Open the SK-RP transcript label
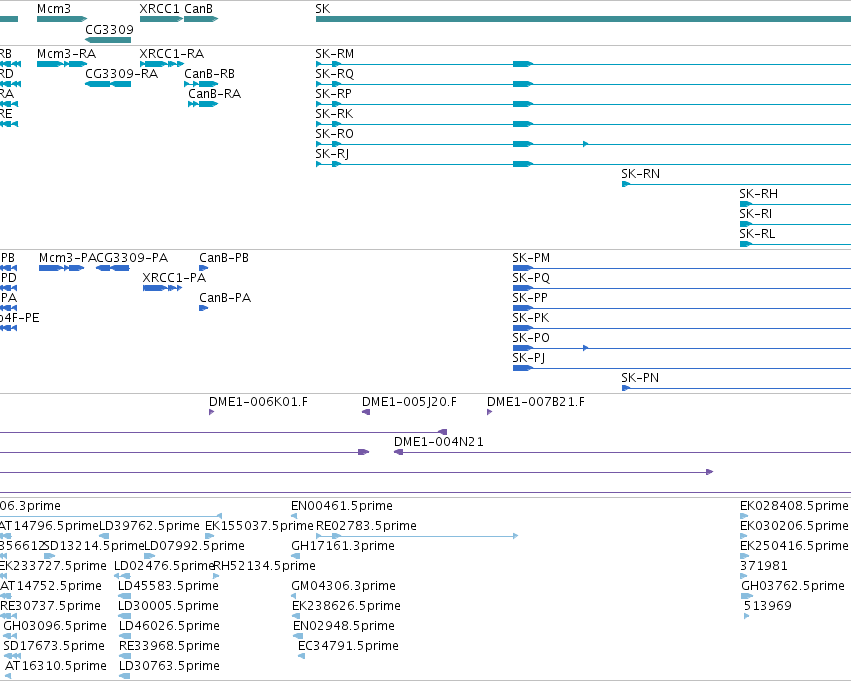The height and width of the screenshot is (681, 851). [333, 94]
